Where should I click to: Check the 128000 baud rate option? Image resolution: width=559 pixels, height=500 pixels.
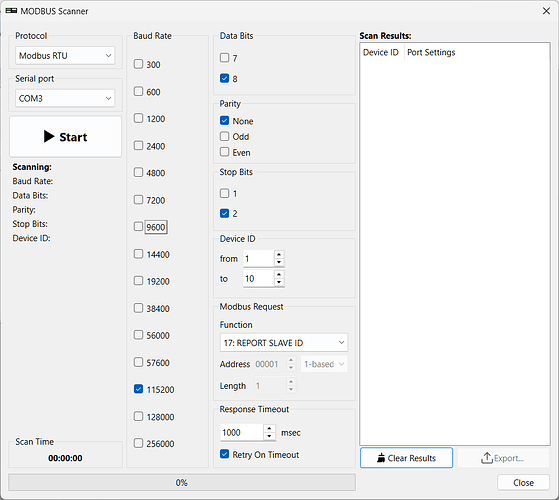coord(138,416)
